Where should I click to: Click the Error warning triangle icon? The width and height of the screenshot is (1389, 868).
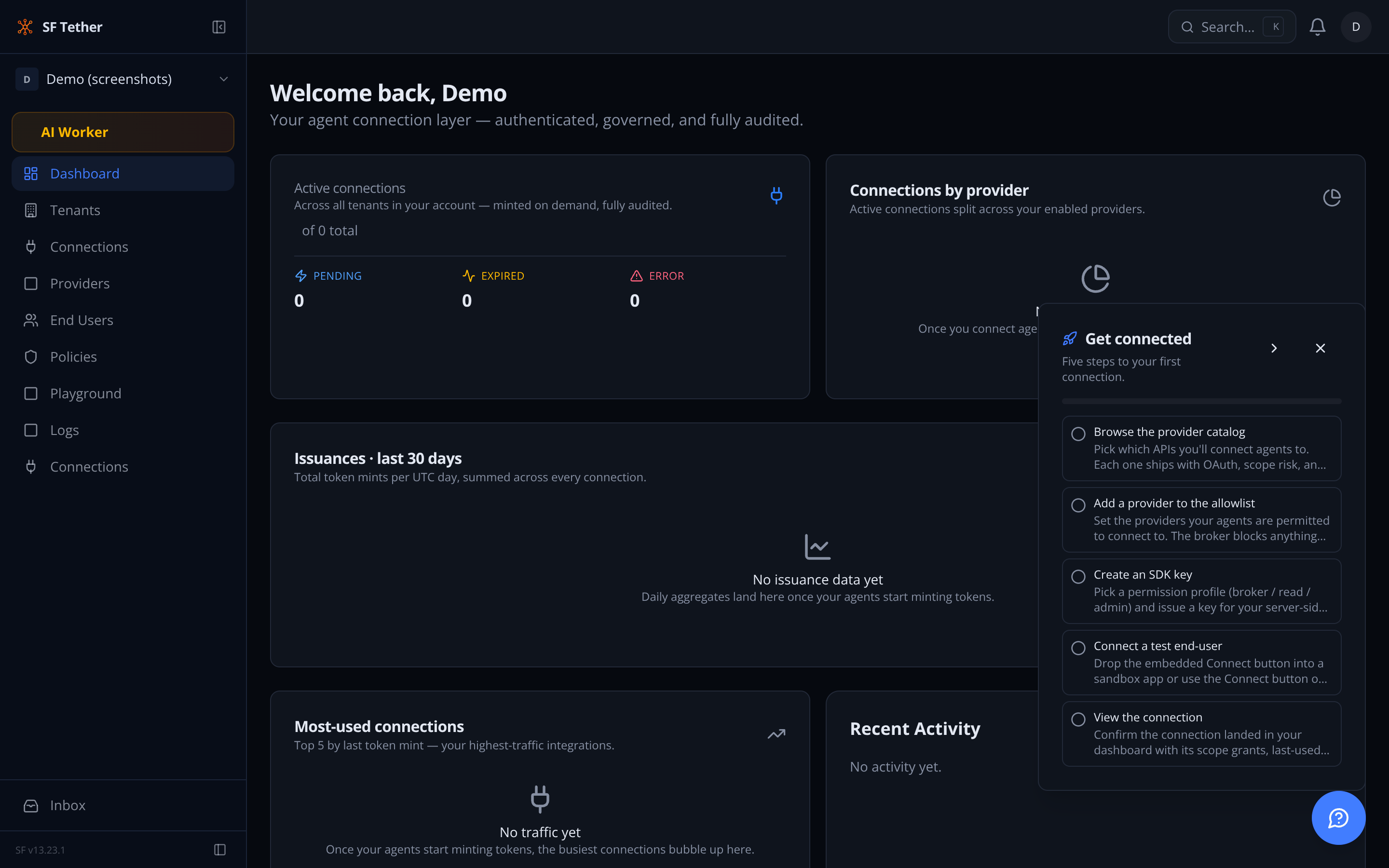[636, 275]
